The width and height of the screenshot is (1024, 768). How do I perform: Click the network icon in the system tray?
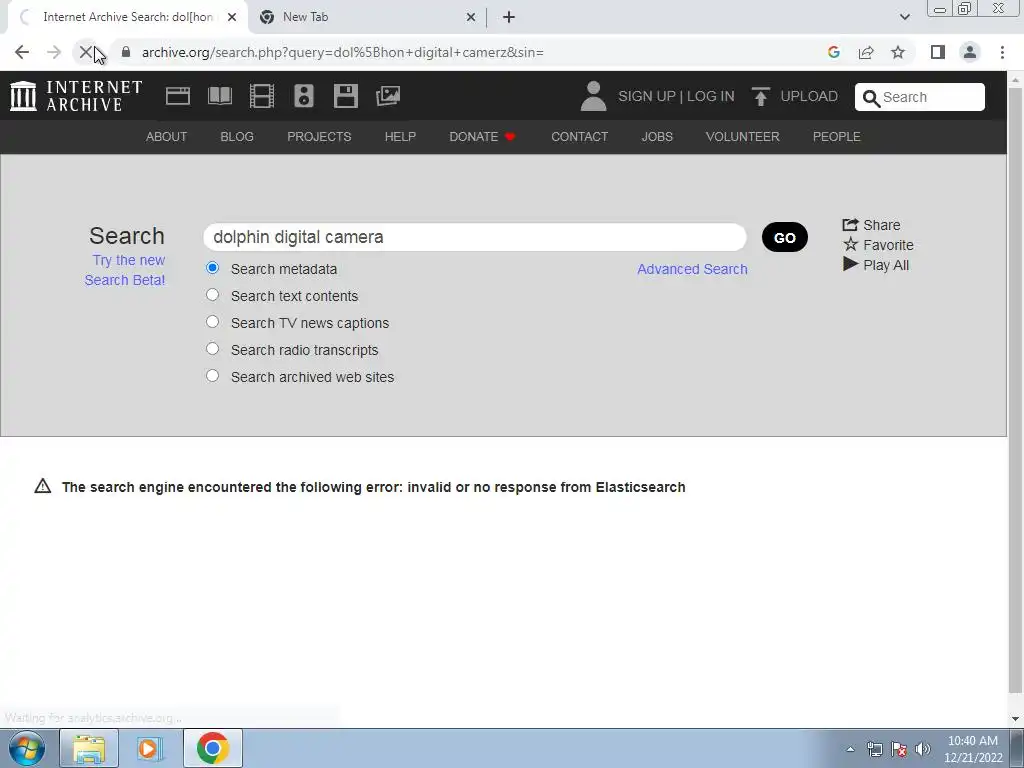click(874, 749)
